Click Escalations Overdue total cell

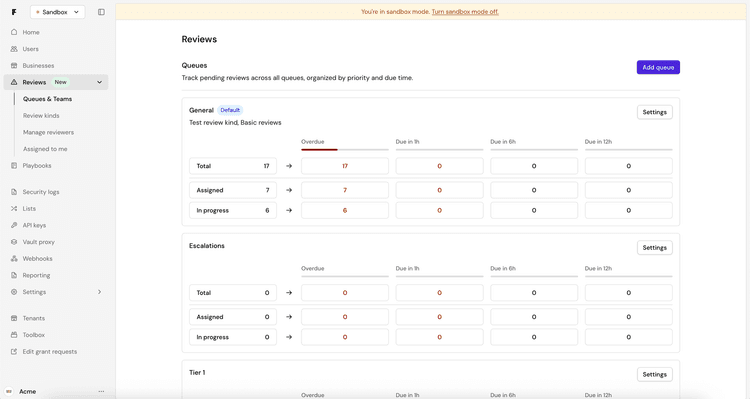345,293
